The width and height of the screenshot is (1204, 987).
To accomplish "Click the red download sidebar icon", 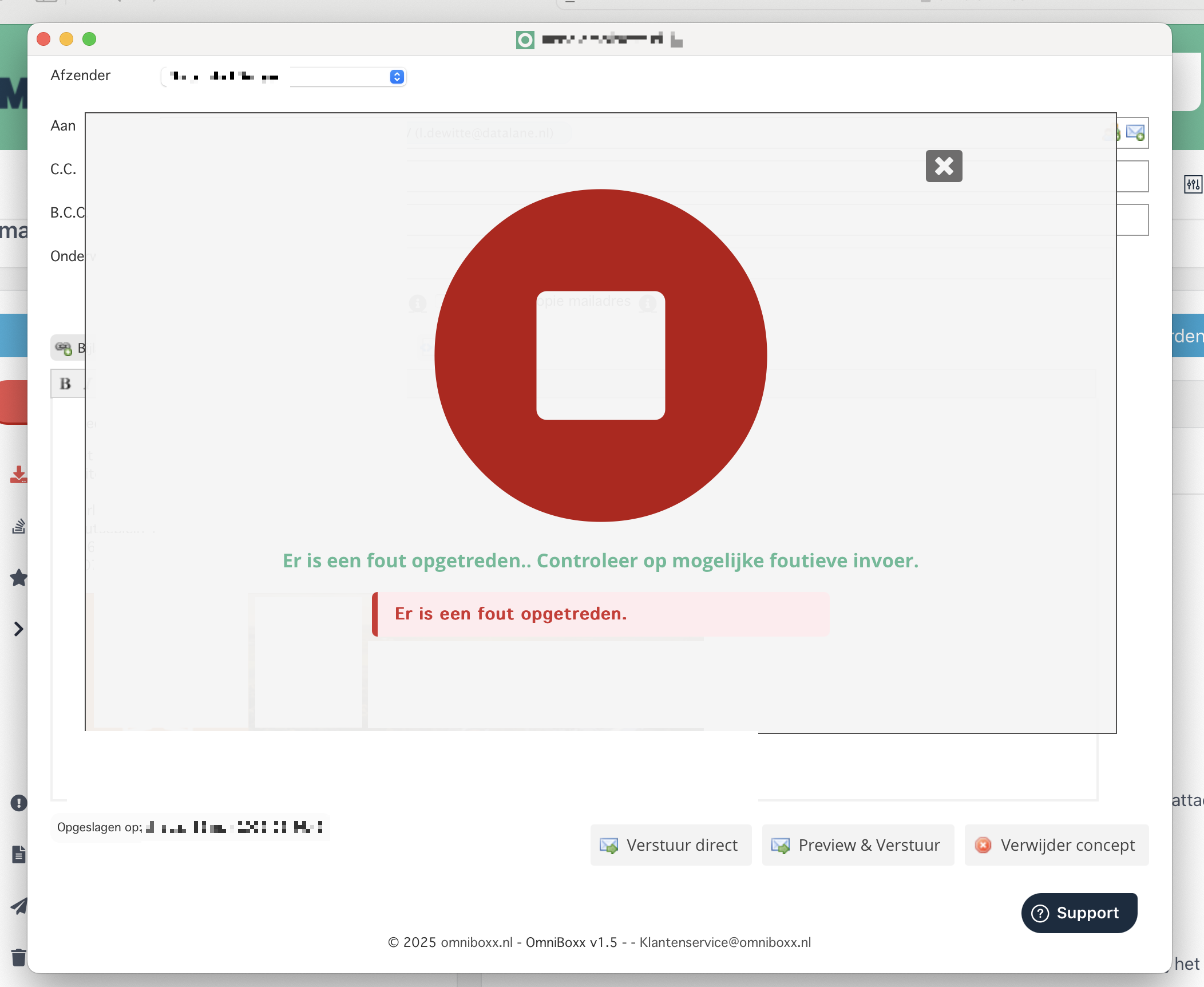I will 18,475.
